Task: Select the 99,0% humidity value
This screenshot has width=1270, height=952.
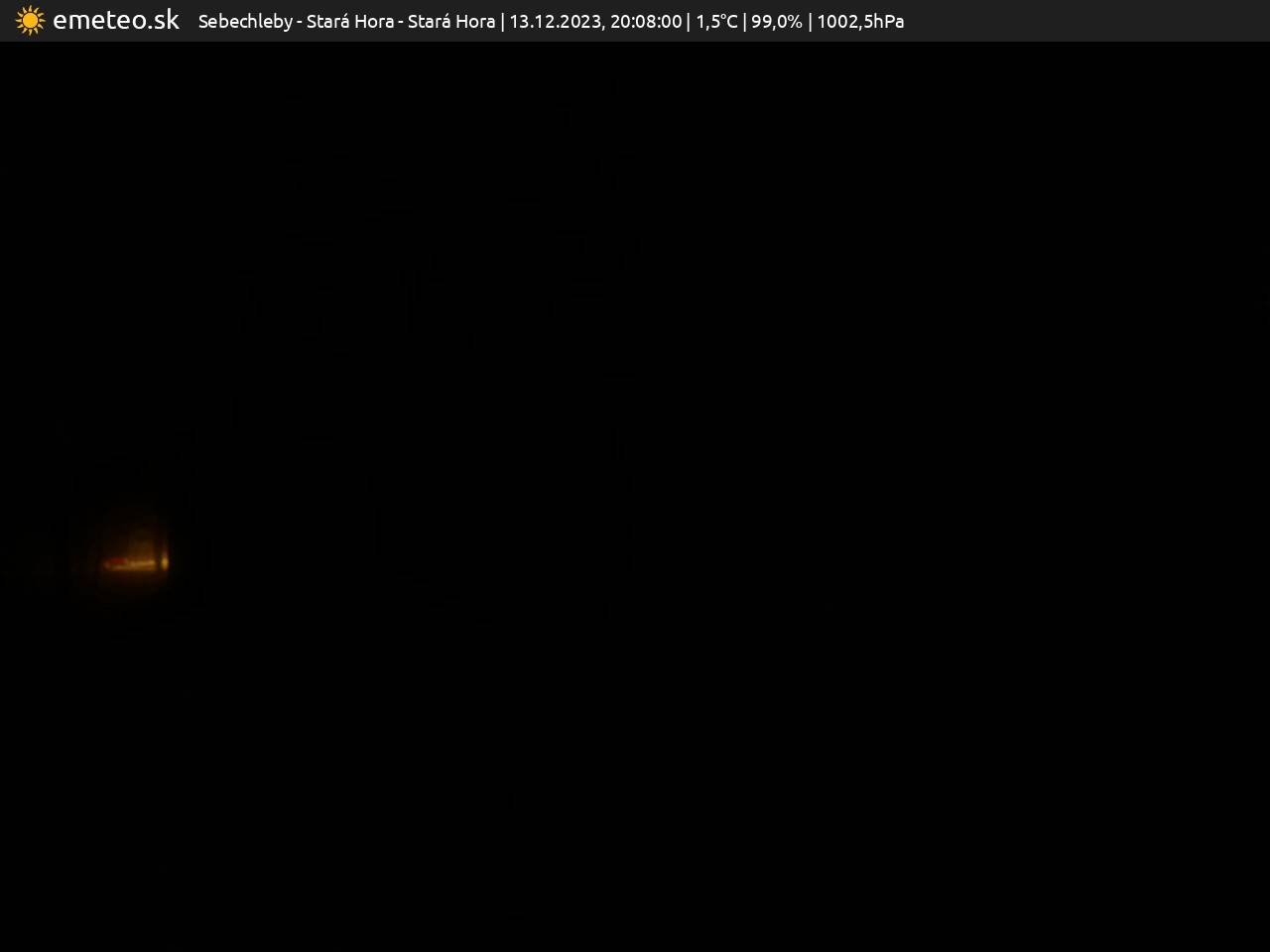Action: pos(777,22)
